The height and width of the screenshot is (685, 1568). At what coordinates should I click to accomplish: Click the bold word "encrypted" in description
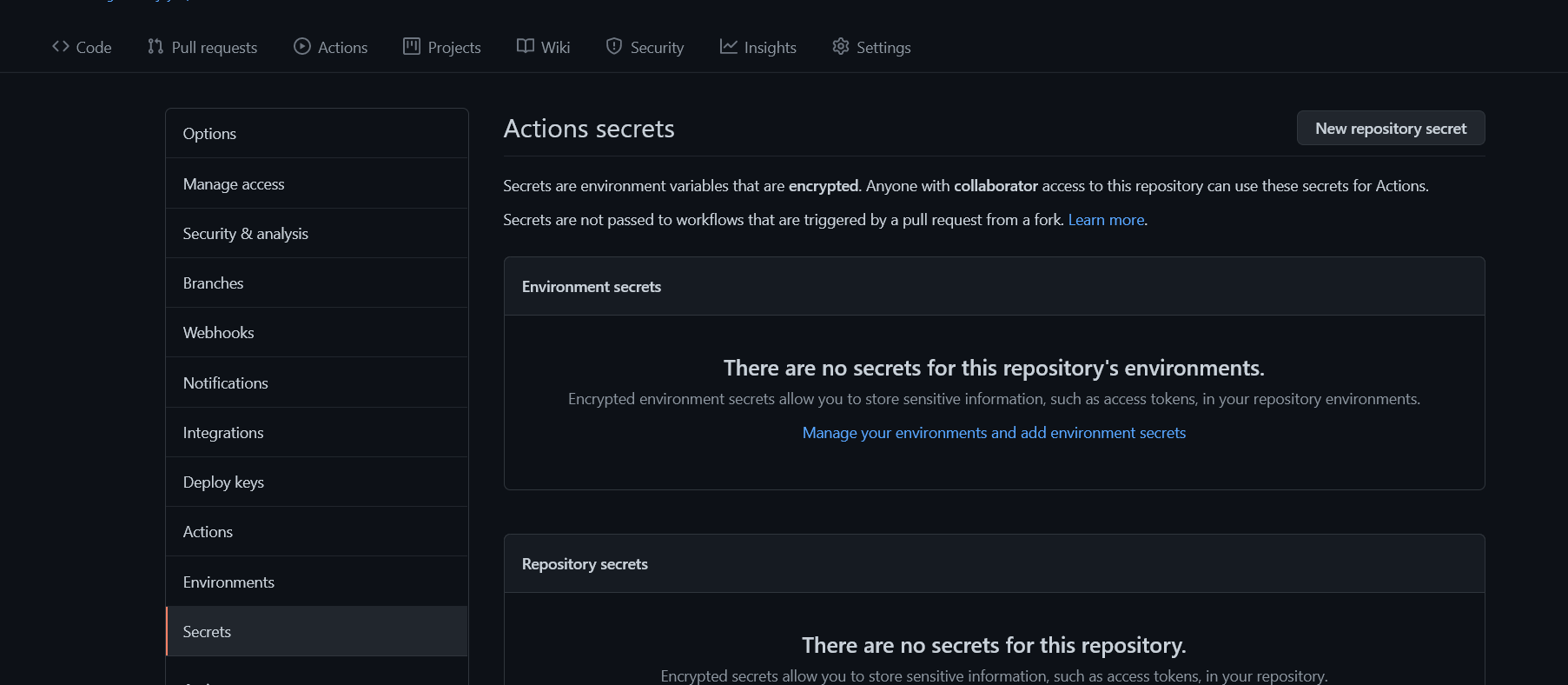(x=824, y=186)
